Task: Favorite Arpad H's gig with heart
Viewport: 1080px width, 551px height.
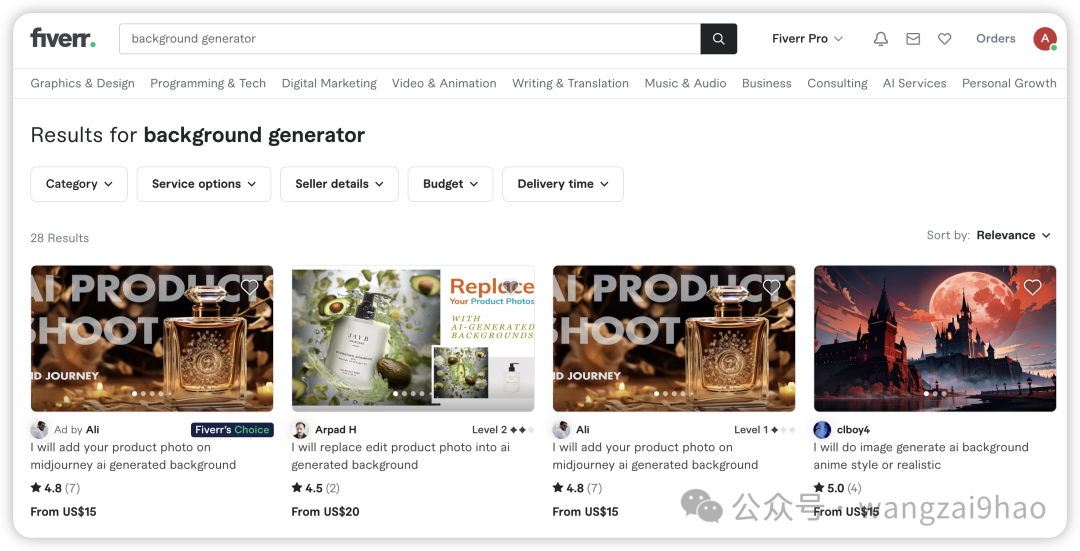Action: tap(510, 287)
